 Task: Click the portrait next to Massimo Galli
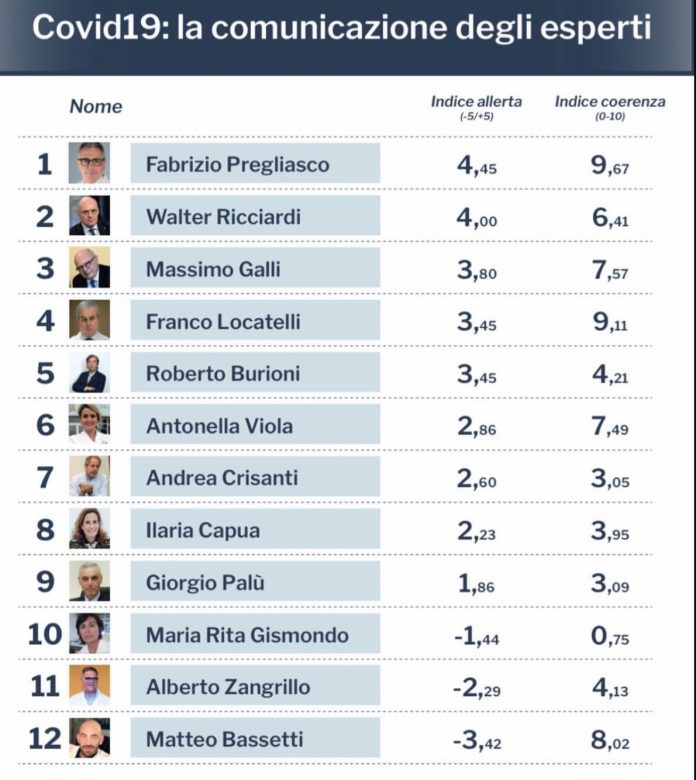(x=89, y=268)
